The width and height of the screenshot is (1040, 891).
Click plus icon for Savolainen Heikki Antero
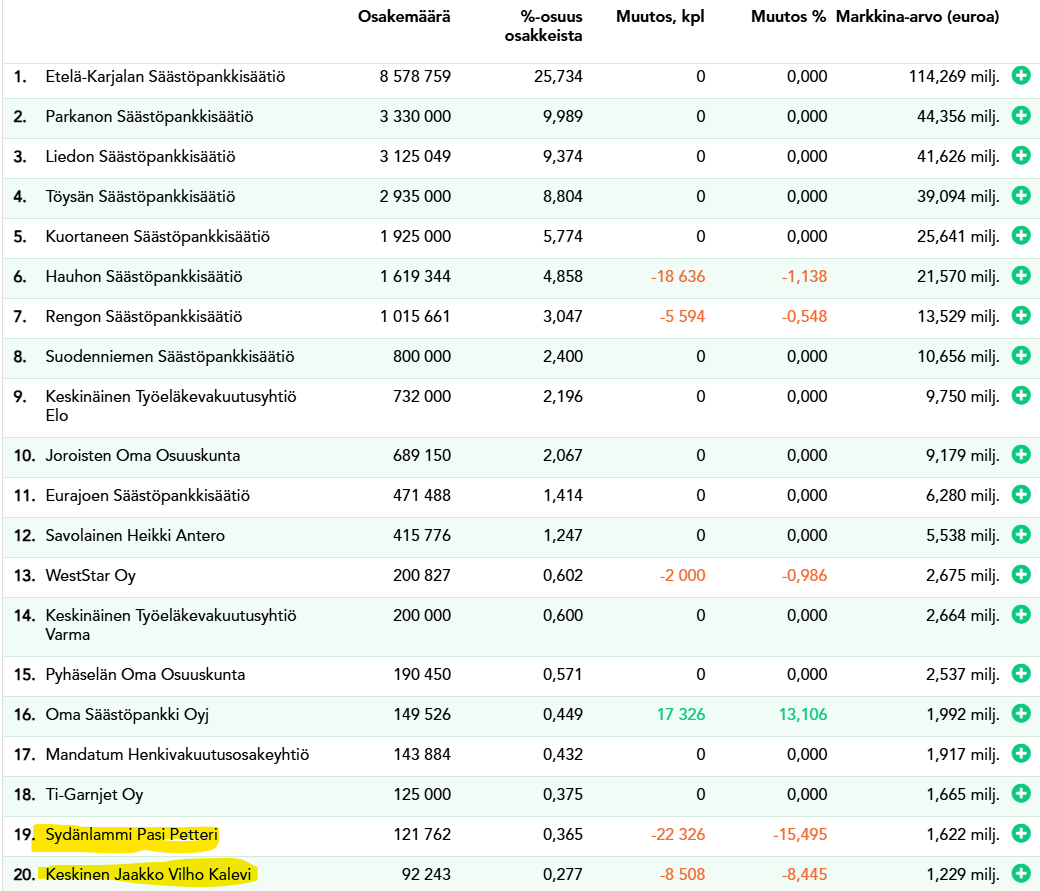[x=1021, y=535]
